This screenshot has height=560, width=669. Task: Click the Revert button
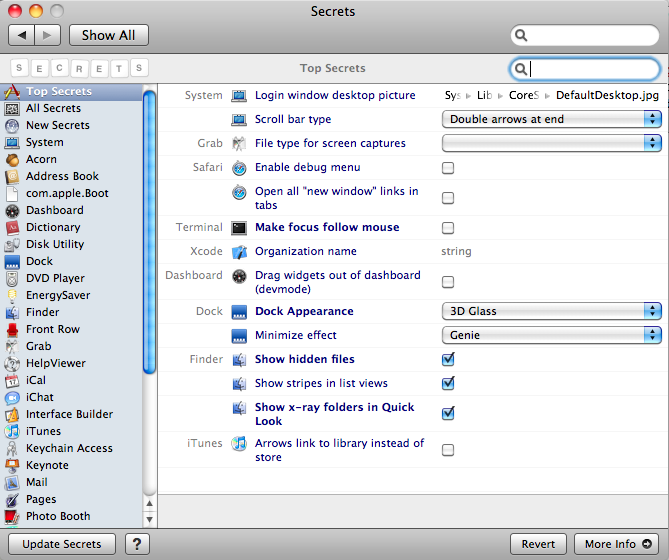[538, 544]
